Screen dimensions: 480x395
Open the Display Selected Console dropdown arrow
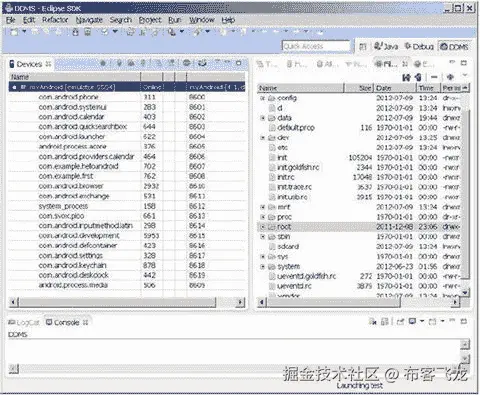pos(422,321)
